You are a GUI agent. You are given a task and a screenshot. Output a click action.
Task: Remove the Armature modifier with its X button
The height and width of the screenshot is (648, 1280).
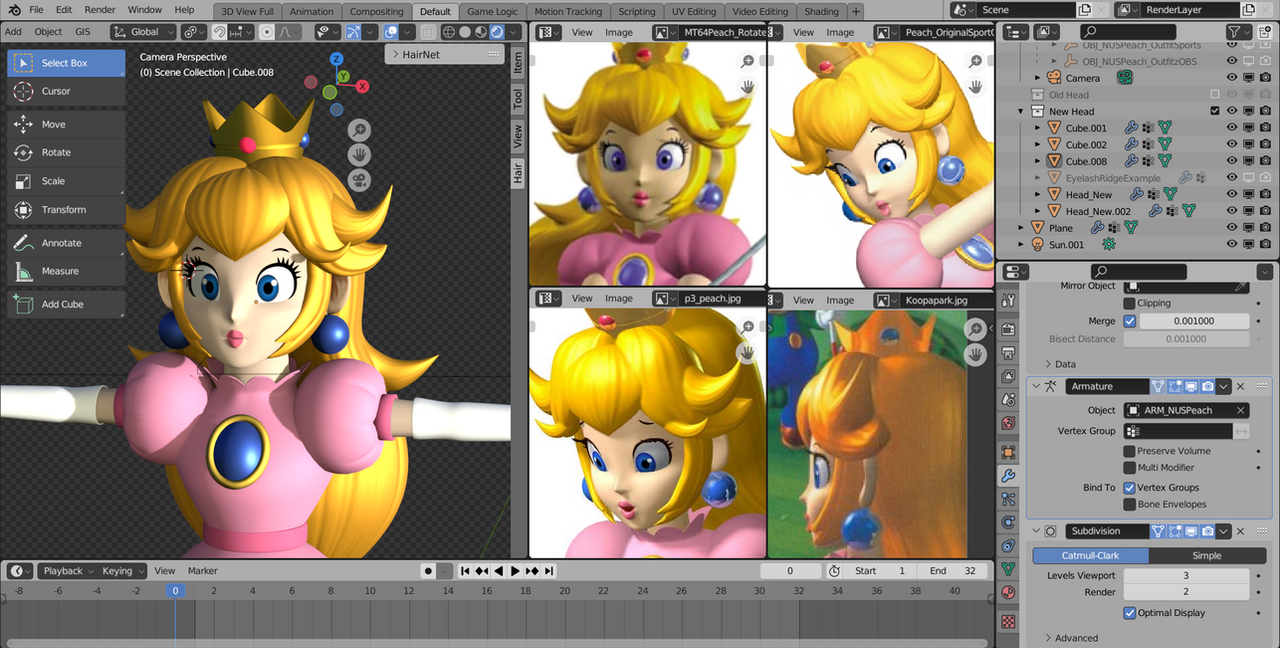point(1241,386)
